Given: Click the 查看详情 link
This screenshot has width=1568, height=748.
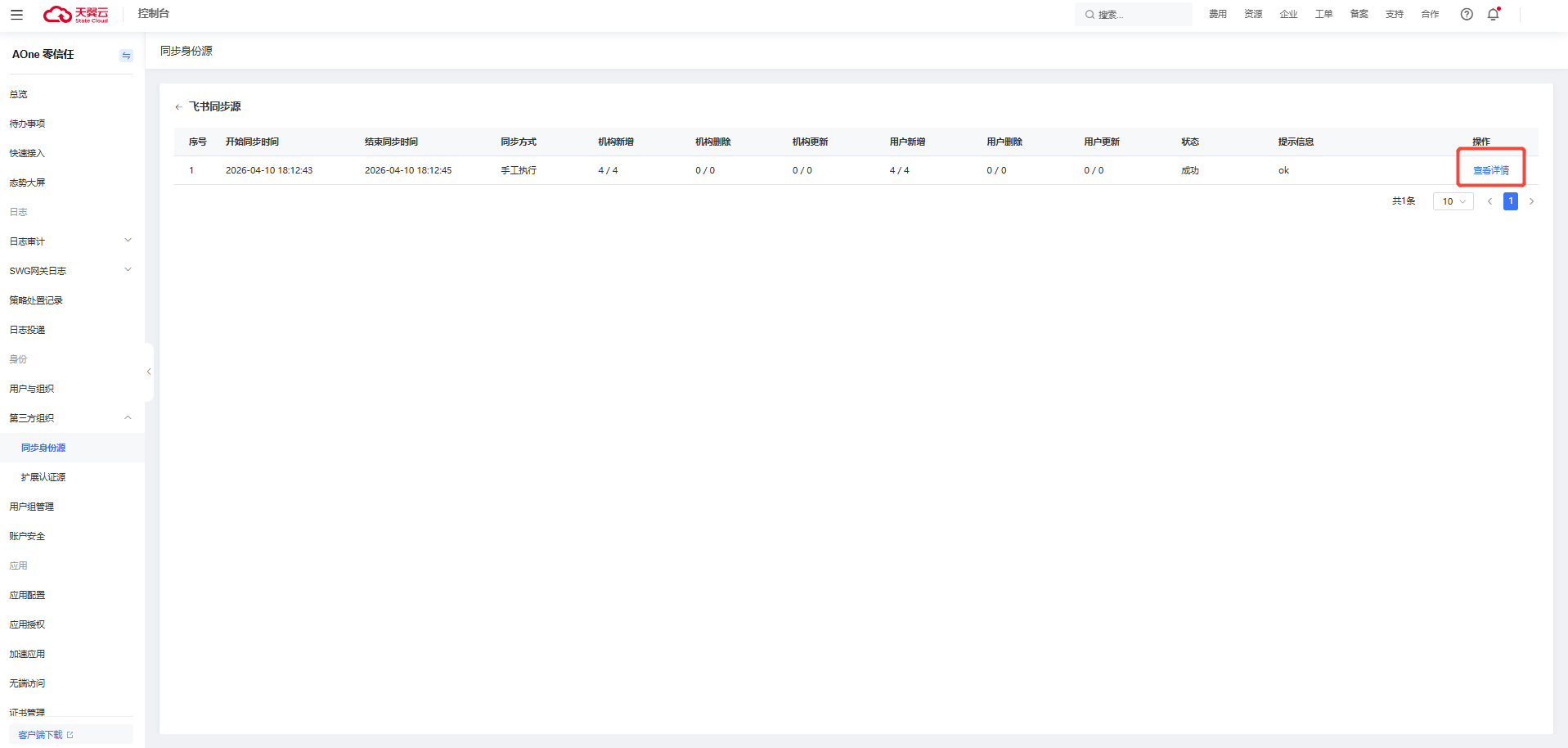Looking at the screenshot, I should [1490, 170].
